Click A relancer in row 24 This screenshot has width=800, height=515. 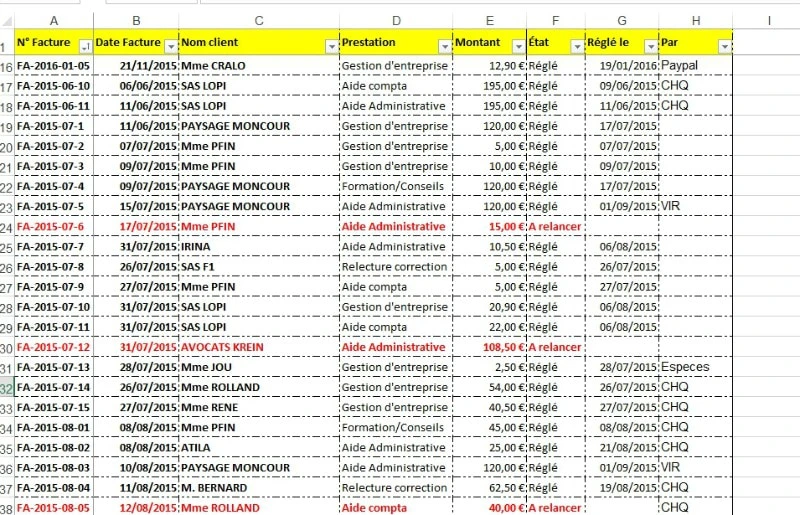click(555, 227)
